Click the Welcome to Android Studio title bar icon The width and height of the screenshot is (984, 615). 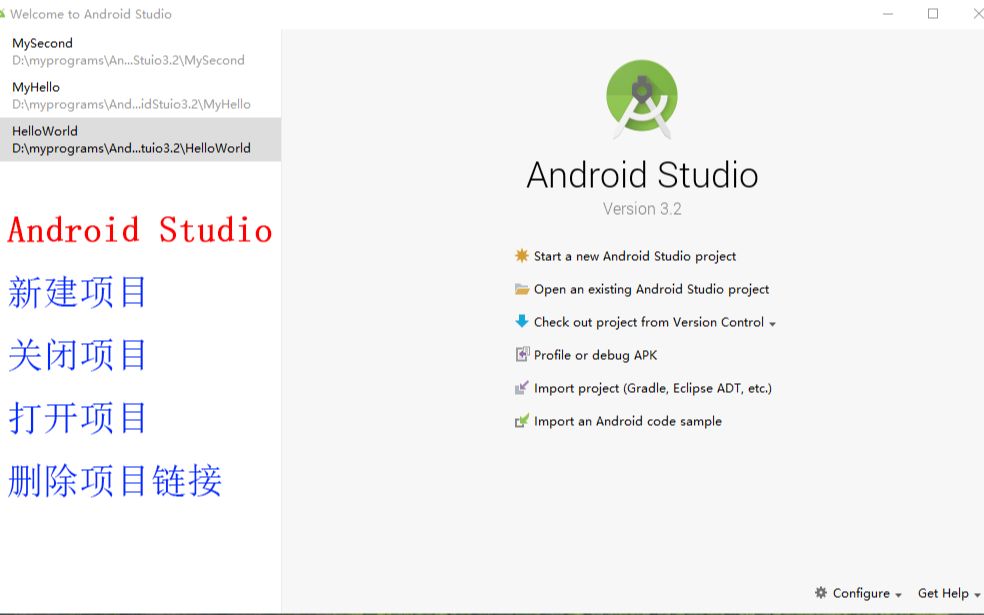pos(9,14)
